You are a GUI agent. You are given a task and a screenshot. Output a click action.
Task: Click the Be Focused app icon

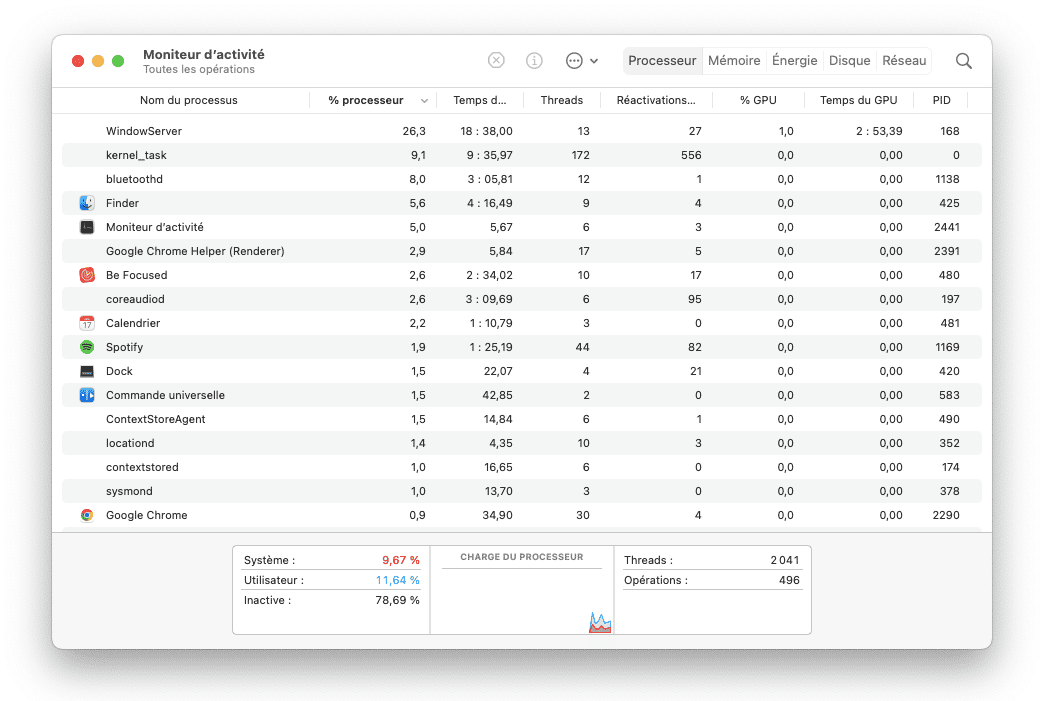[87, 275]
